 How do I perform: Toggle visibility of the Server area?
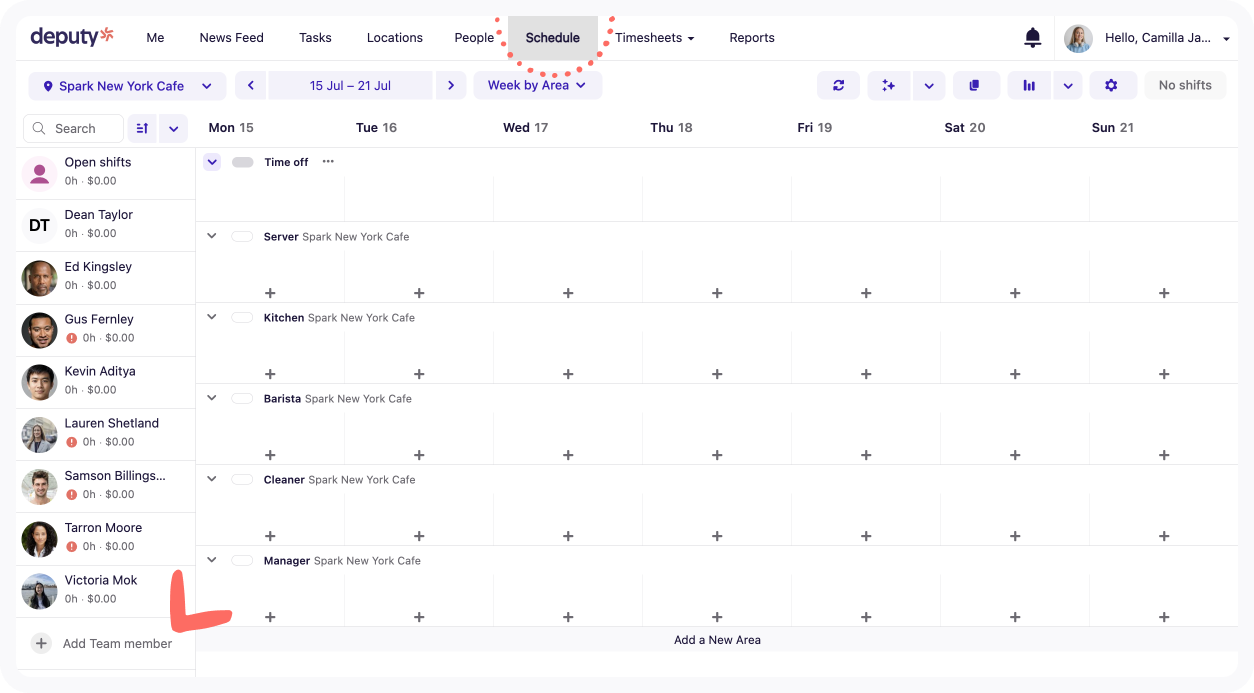pyautogui.click(x=241, y=236)
